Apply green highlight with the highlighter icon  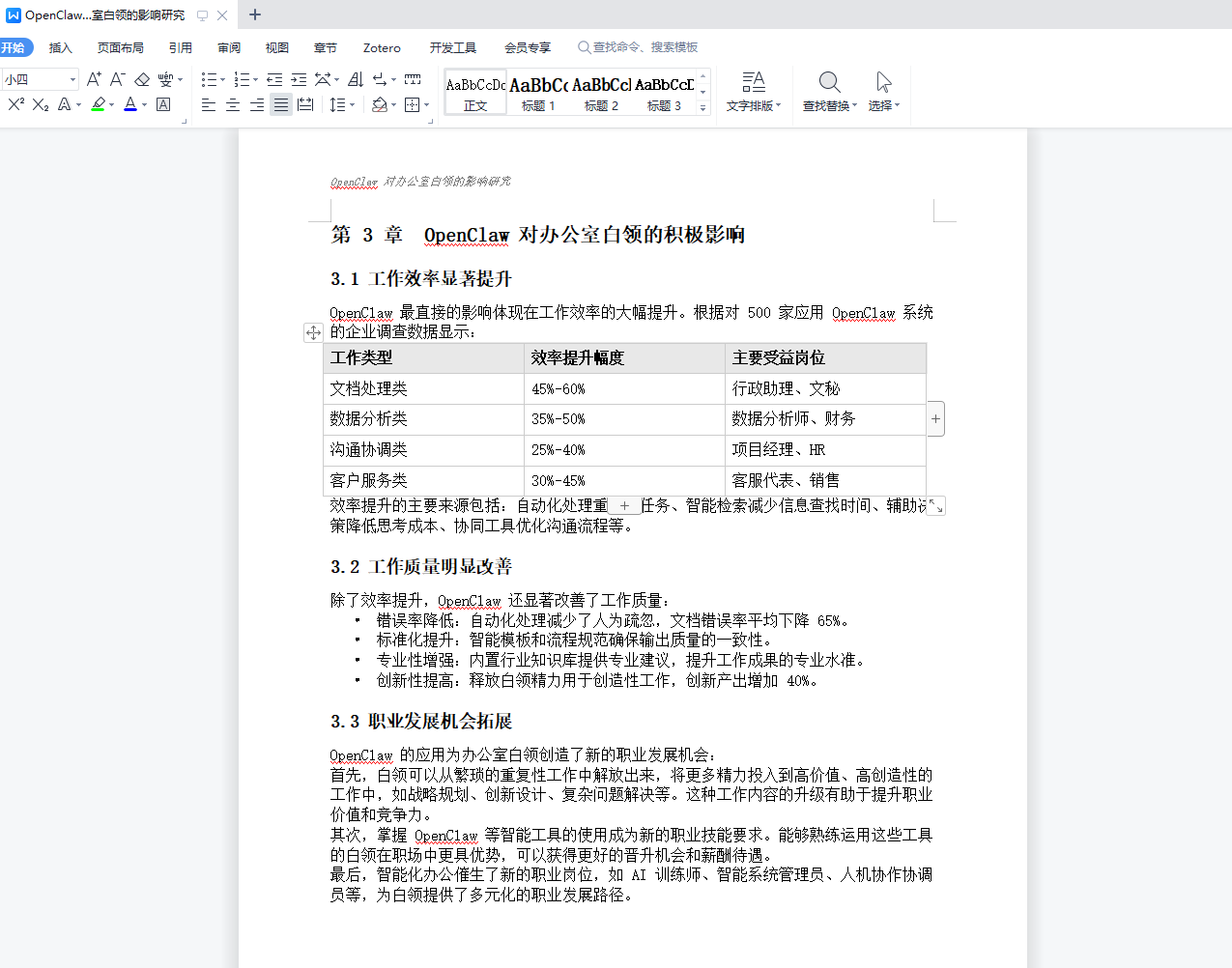pos(98,104)
